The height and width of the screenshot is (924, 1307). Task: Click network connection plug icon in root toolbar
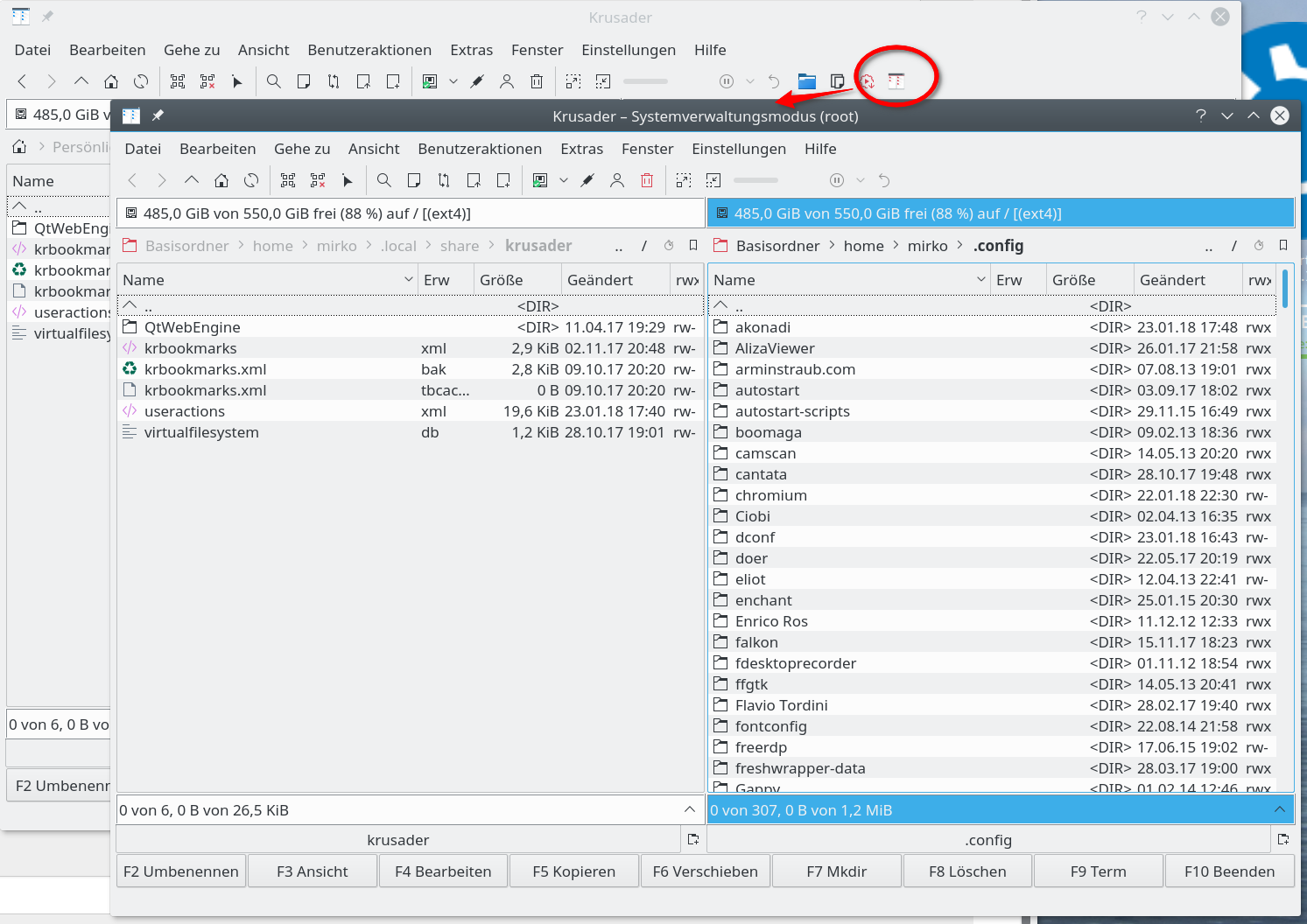tap(587, 180)
